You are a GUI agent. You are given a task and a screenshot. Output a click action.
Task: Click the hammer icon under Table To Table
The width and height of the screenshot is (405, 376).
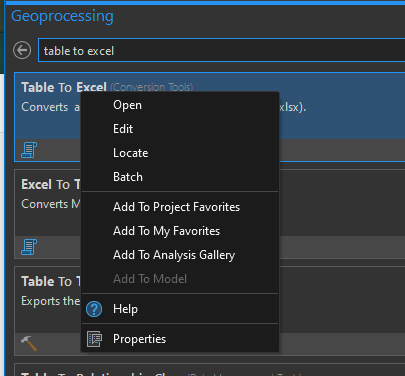pyautogui.click(x=29, y=343)
